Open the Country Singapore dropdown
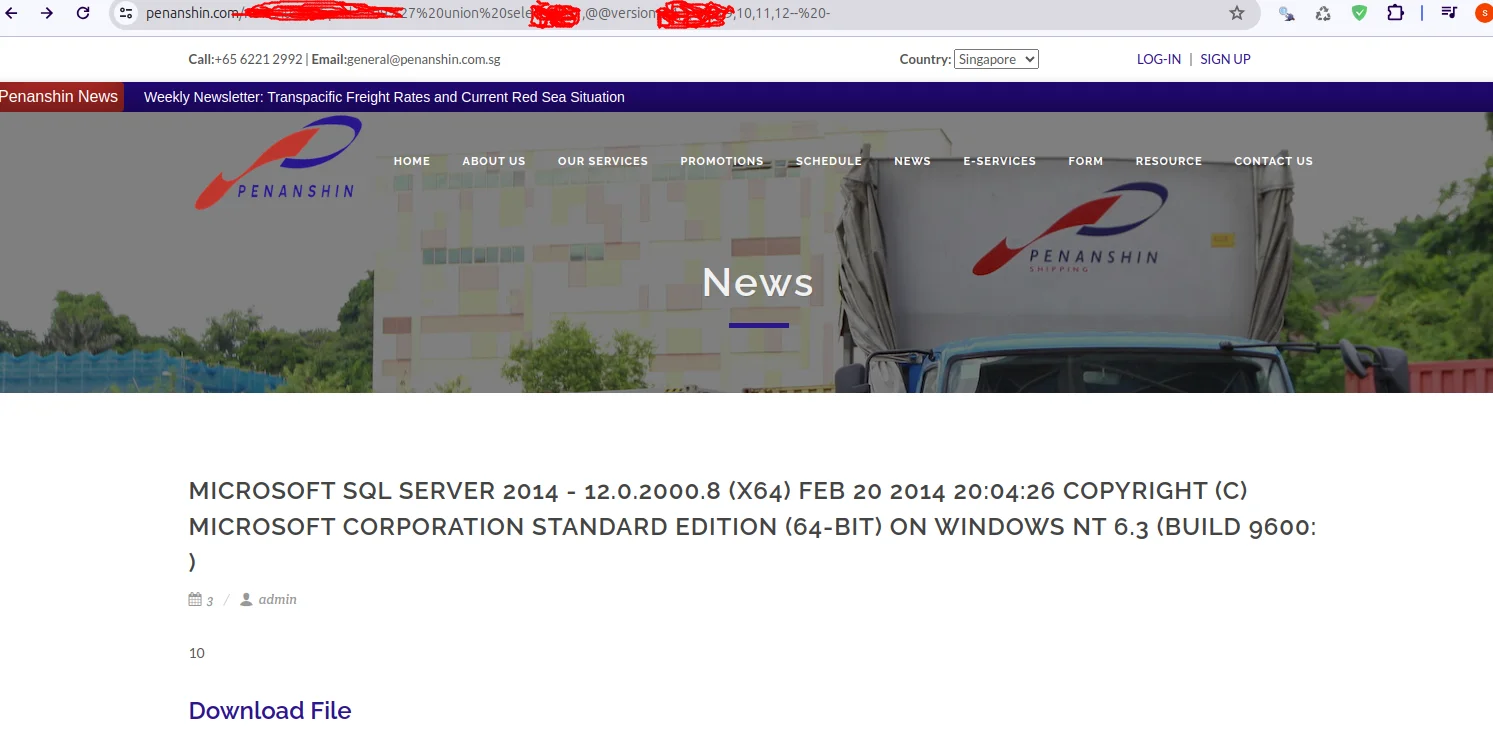Image resolution: width=1493 pixels, height=753 pixels. [x=996, y=59]
